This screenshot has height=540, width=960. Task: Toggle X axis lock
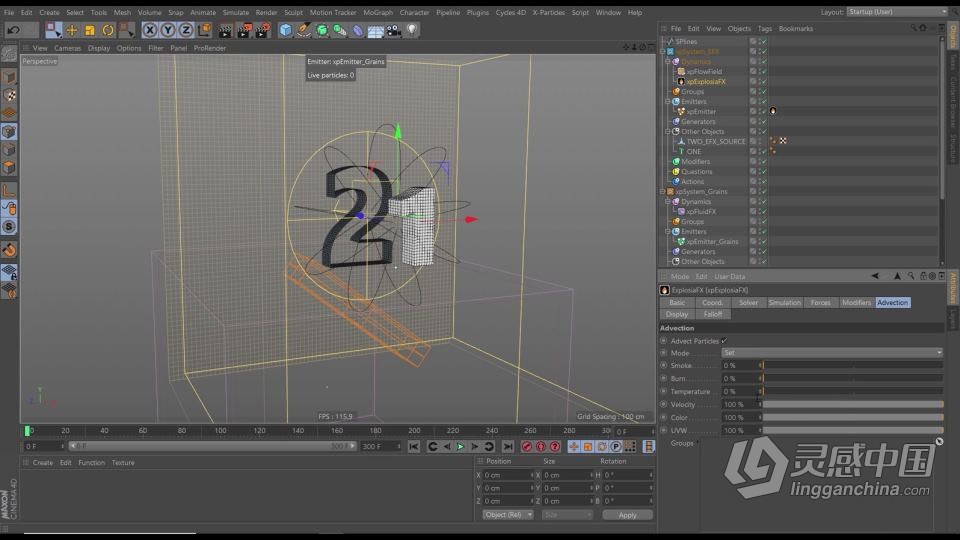point(149,29)
